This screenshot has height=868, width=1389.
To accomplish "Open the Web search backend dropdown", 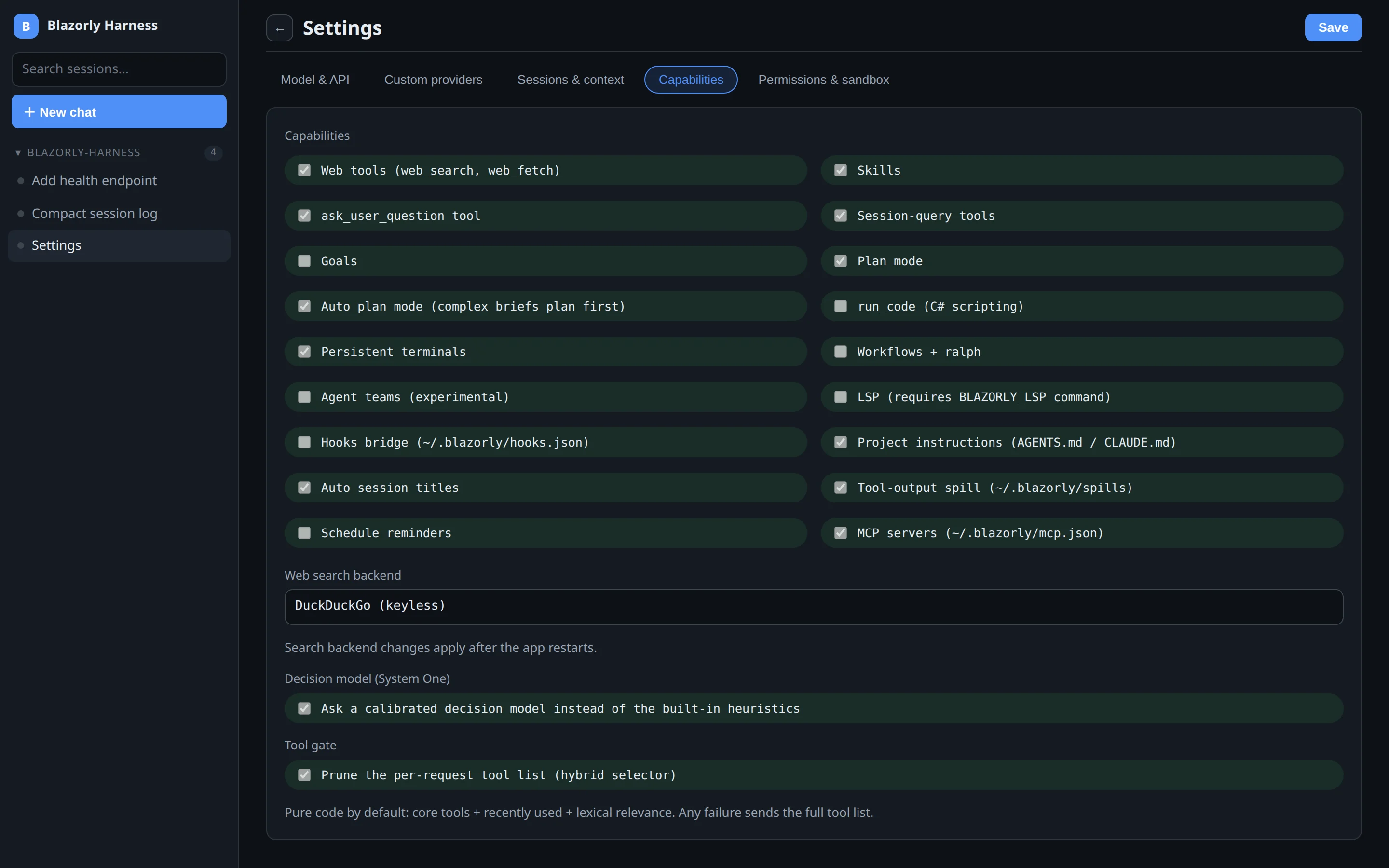I will click(x=813, y=607).
